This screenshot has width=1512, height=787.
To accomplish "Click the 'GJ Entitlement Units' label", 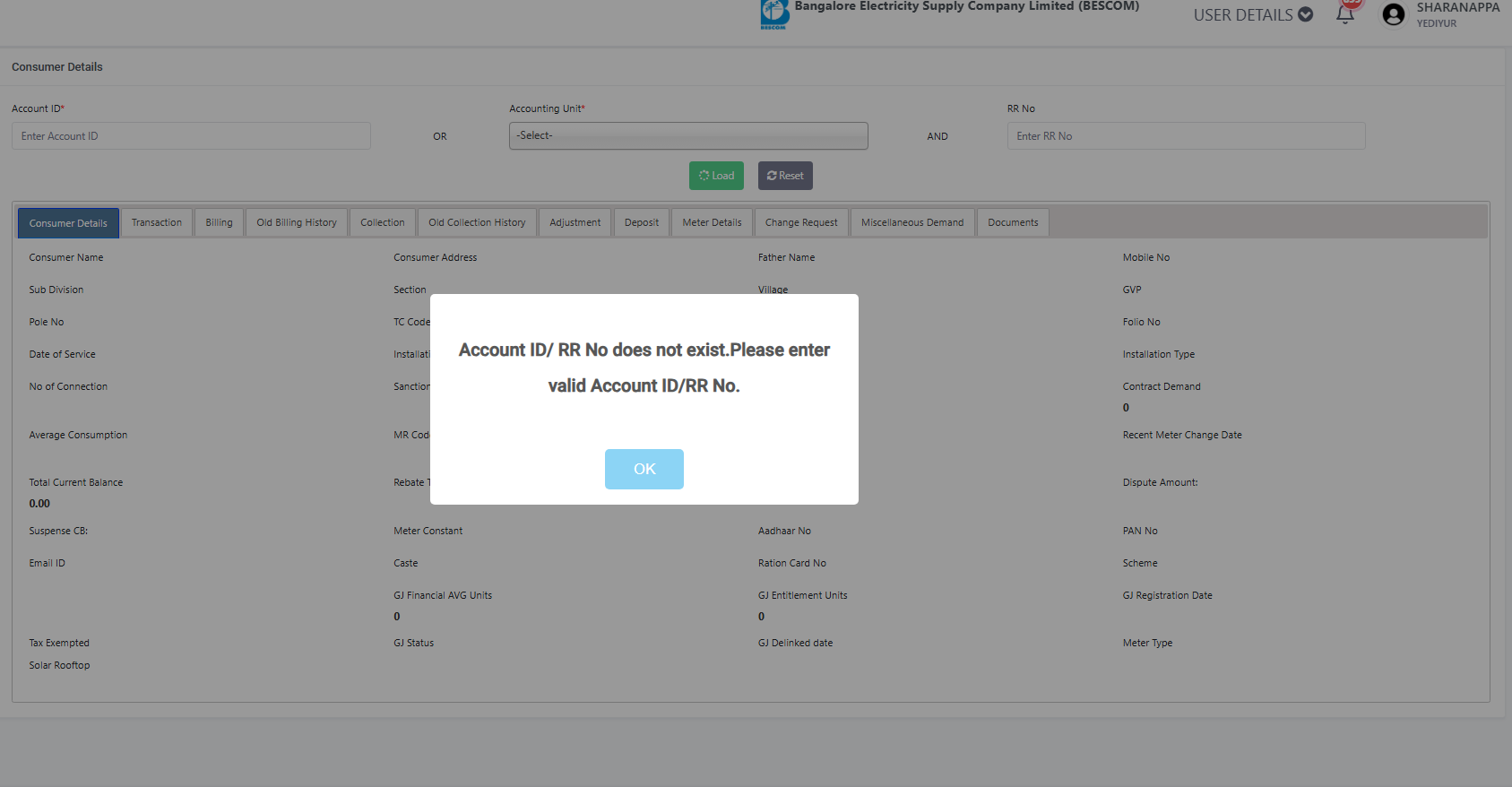I will pos(803,595).
